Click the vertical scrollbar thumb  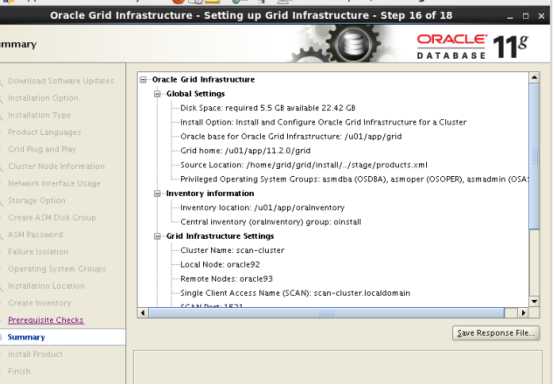pyautogui.click(x=534, y=156)
